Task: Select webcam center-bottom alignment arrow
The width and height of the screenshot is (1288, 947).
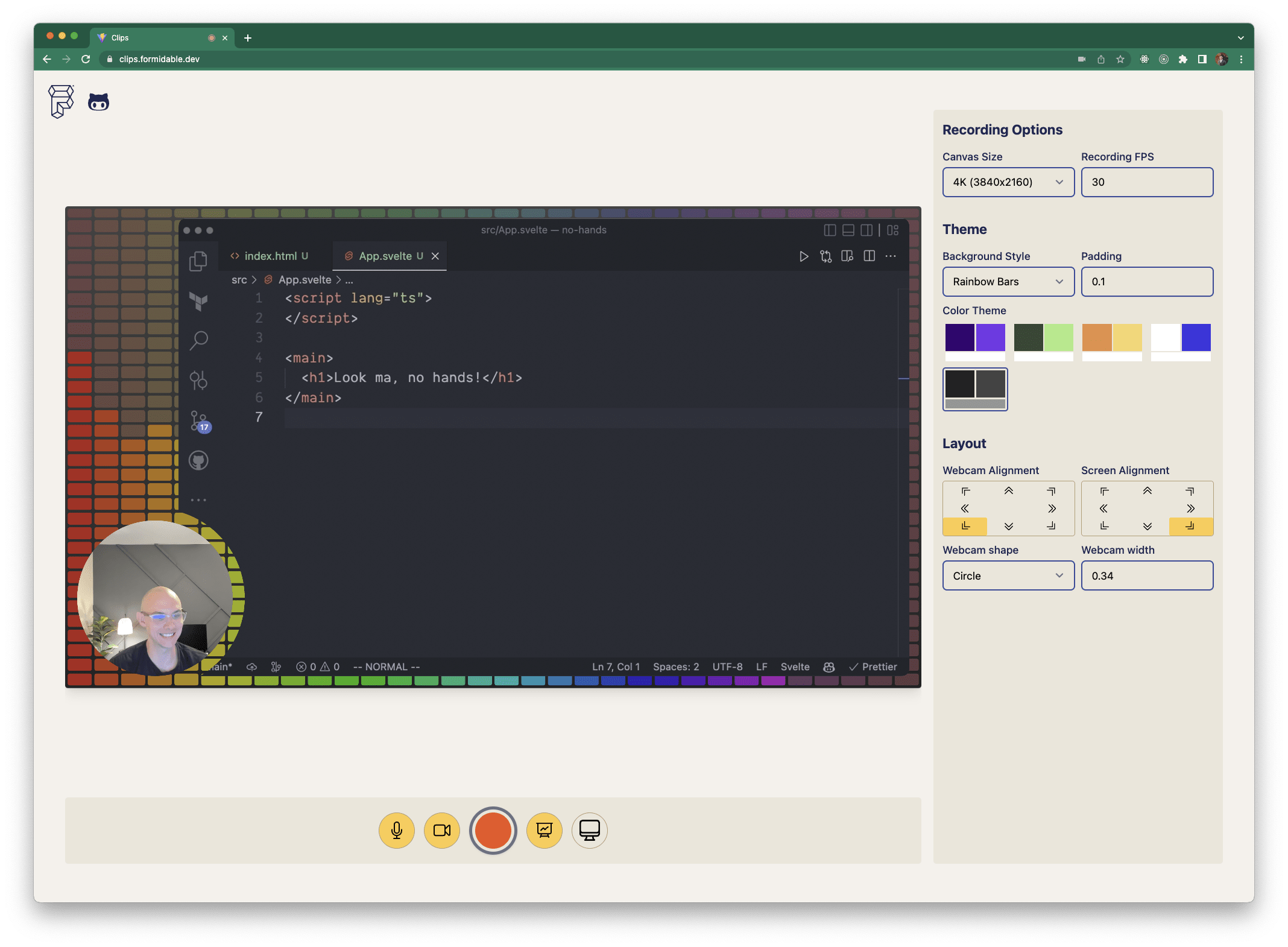Action: tap(1009, 526)
